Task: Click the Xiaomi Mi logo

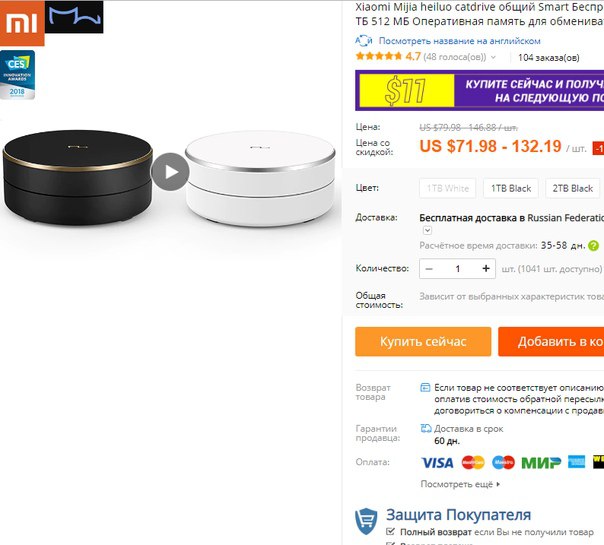Action: pos(22,23)
